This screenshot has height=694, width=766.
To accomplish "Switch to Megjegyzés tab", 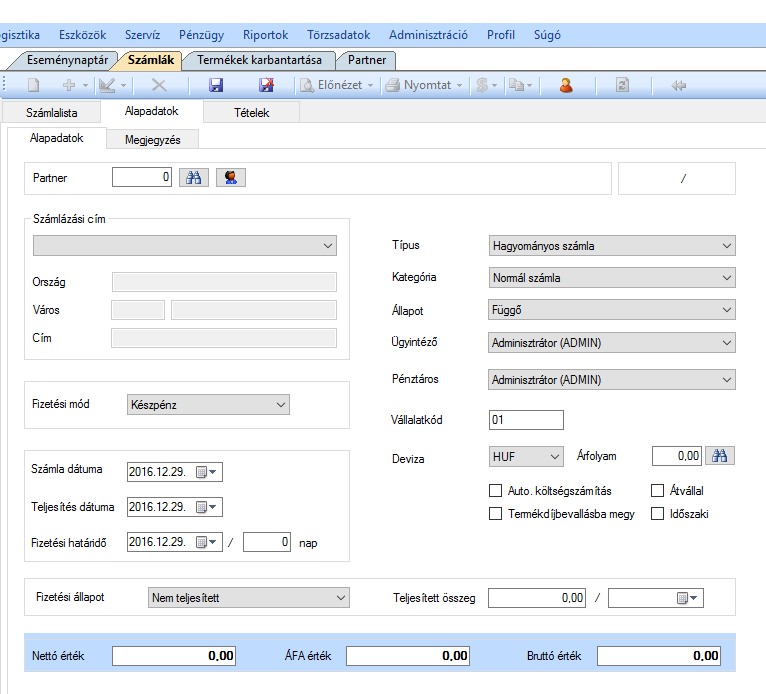I will 152,140.
